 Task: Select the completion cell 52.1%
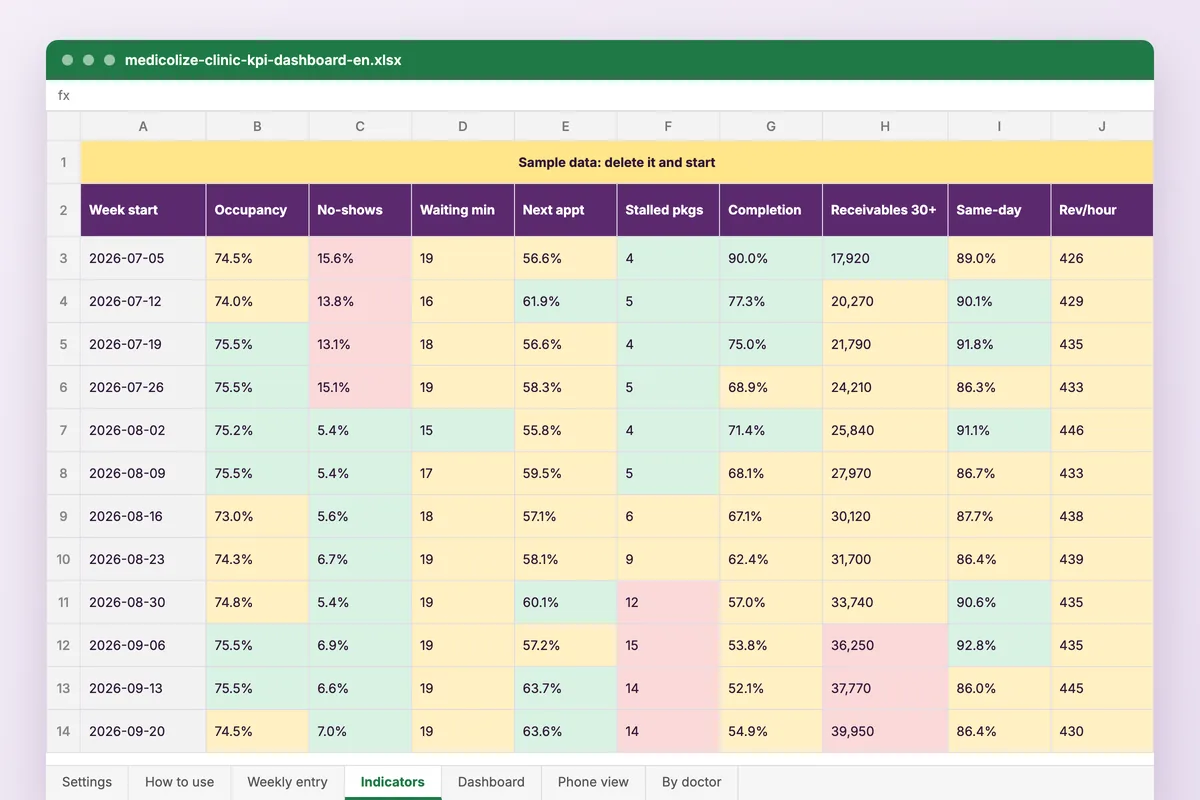pos(771,688)
